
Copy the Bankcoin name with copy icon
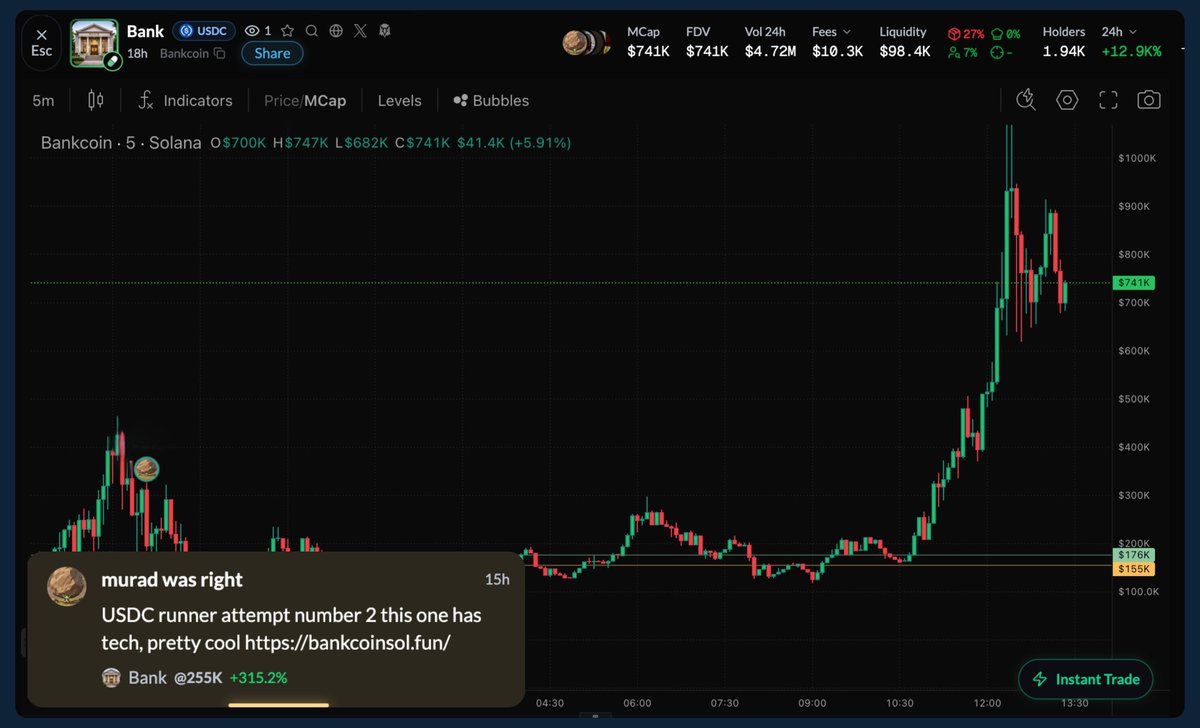[x=219, y=53]
